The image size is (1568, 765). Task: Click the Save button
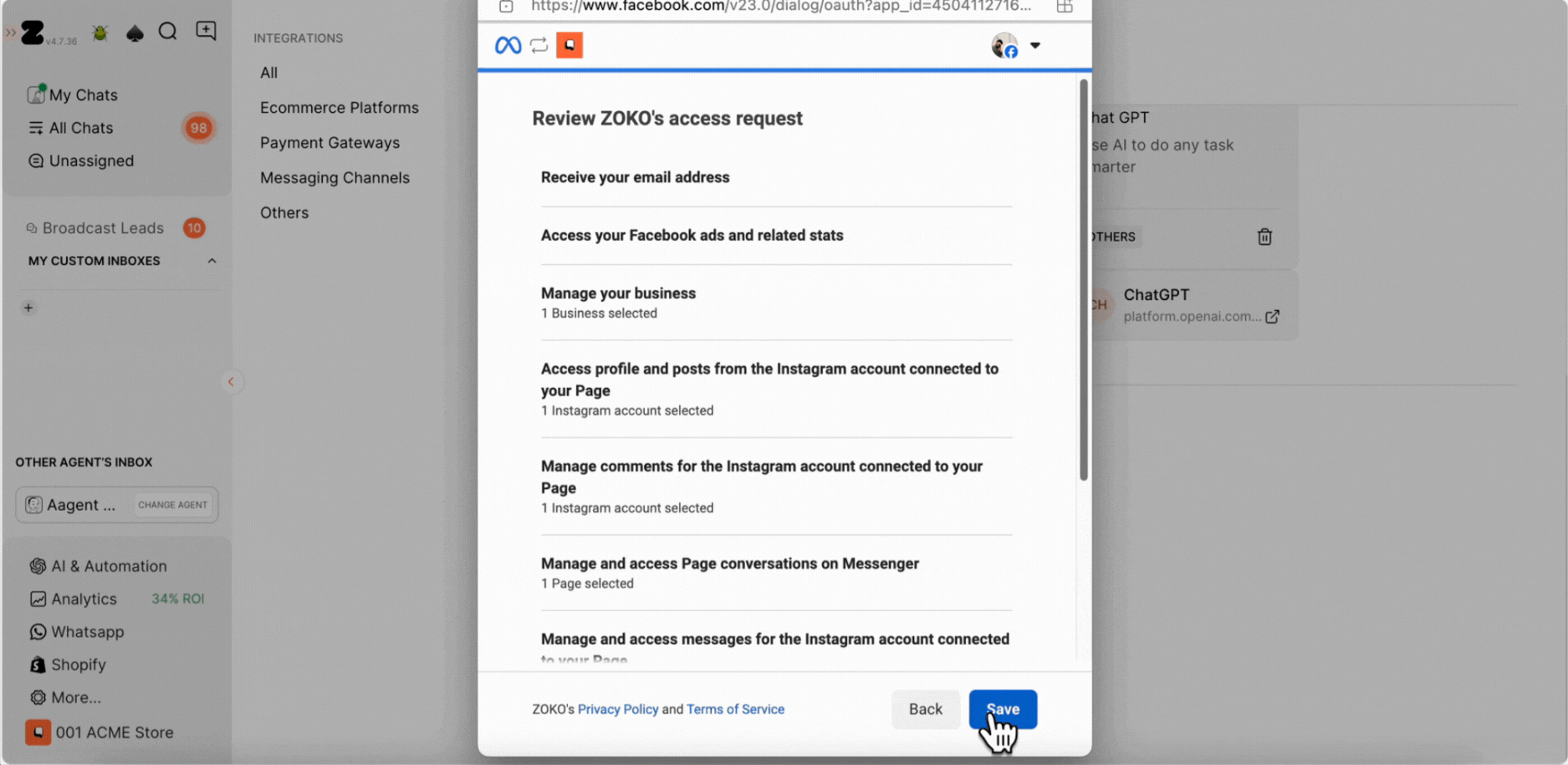pos(1003,709)
